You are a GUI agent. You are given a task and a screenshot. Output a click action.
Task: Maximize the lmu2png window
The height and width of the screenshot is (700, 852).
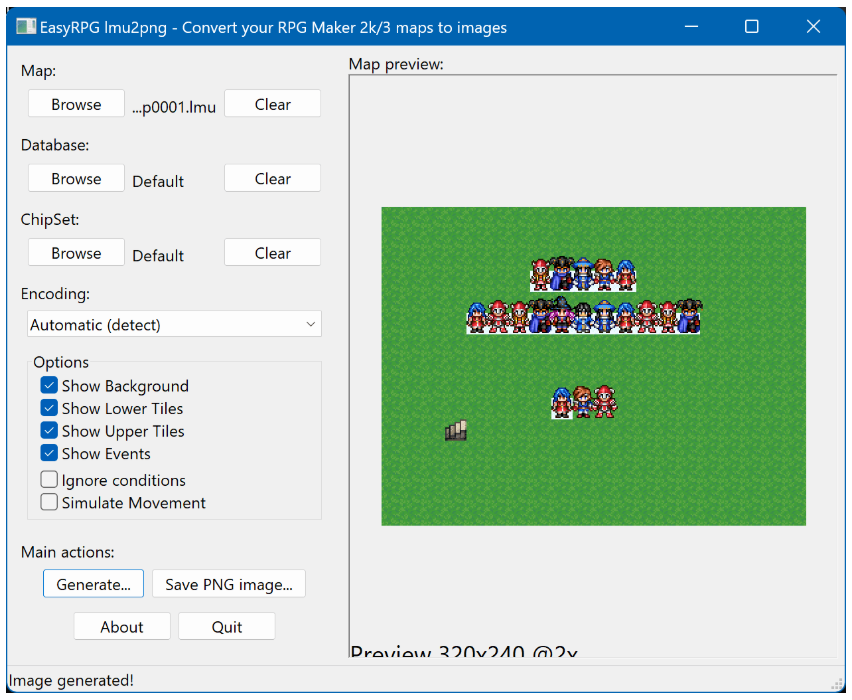coord(751,26)
